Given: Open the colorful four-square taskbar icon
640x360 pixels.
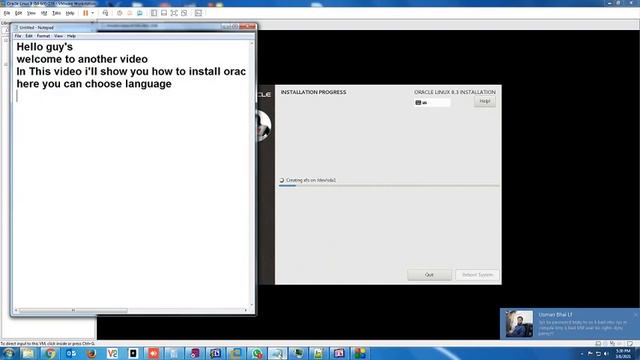Looking at the screenshot, I should pyautogui.click(x=360, y=353).
